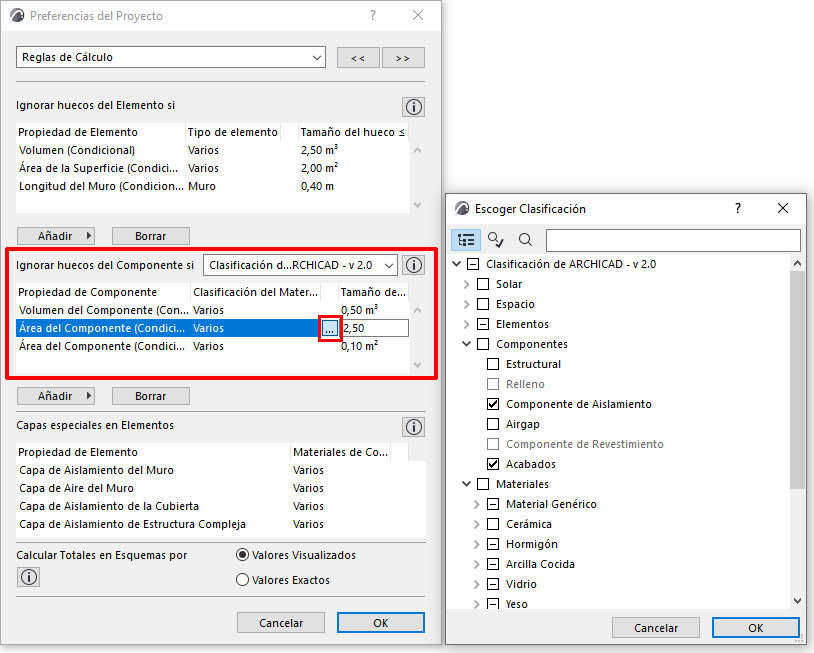Select Capa de Aire del Muro row
814x653 pixels.
point(221,488)
